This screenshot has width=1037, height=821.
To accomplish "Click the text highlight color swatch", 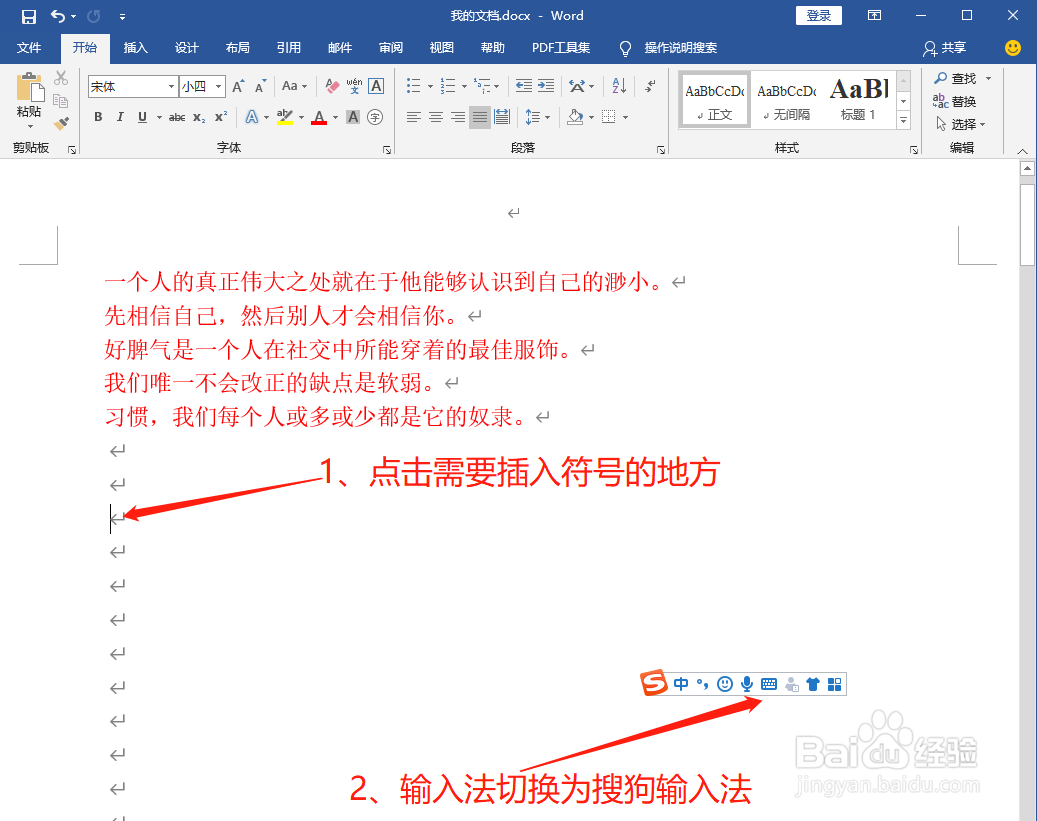I will [284, 117].
